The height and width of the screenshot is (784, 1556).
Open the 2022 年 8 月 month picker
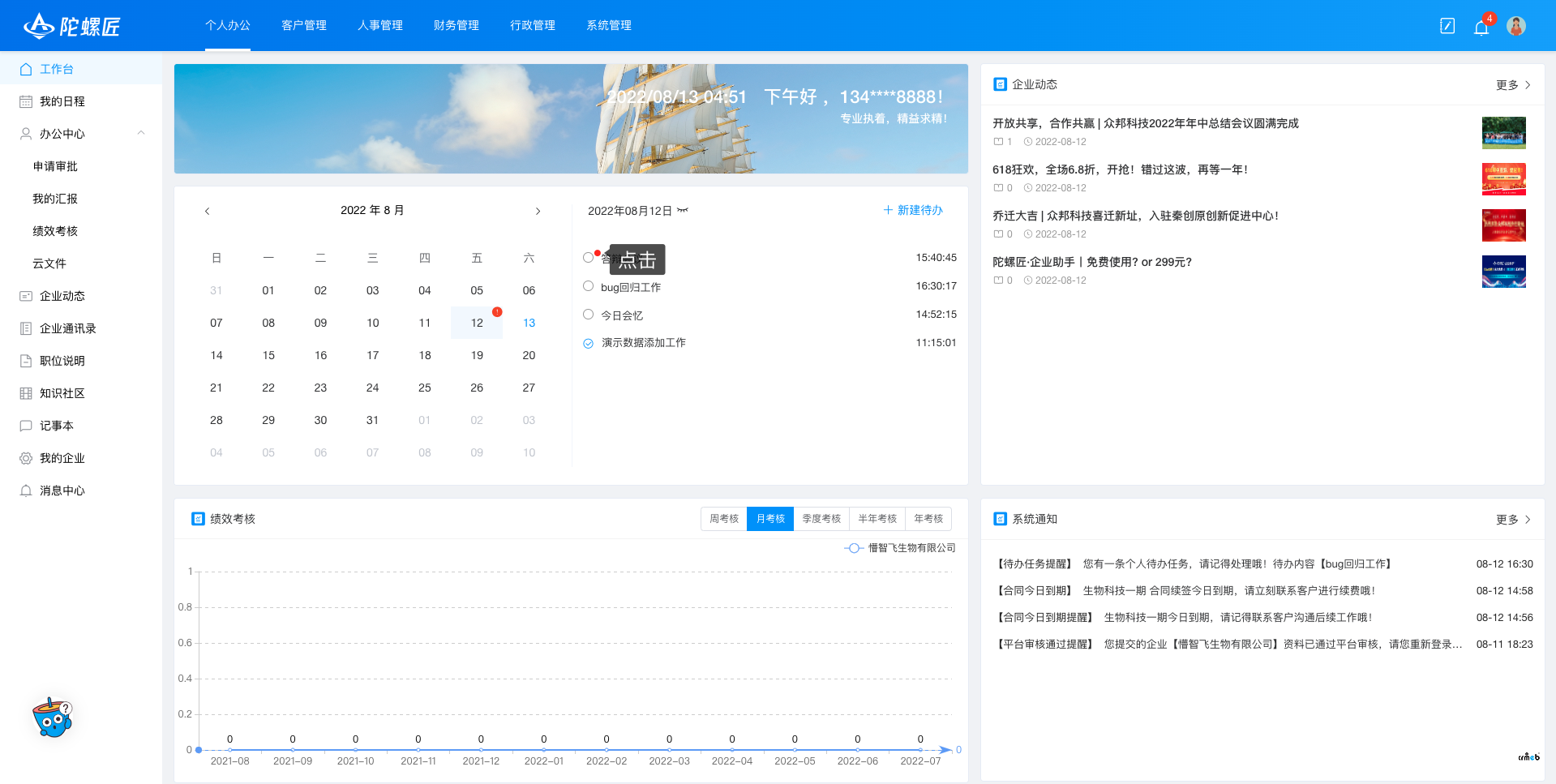372,210
